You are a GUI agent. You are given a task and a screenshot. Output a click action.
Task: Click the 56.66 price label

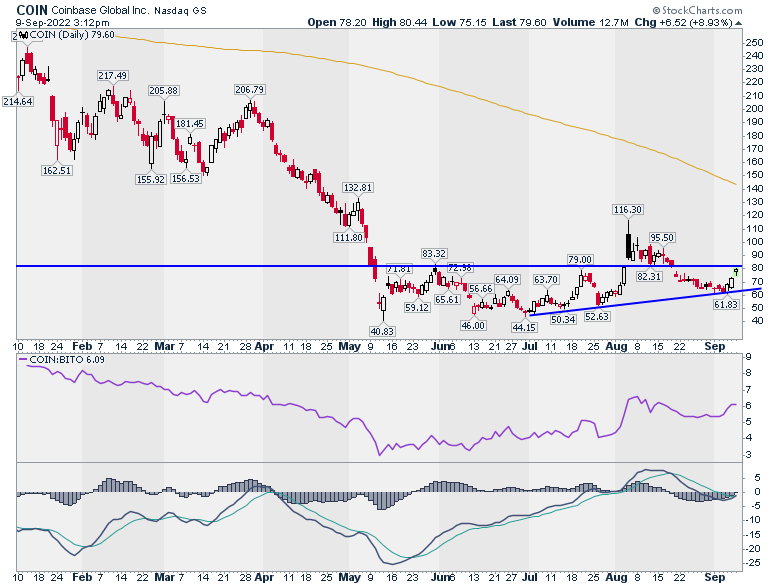coord(481,289)
